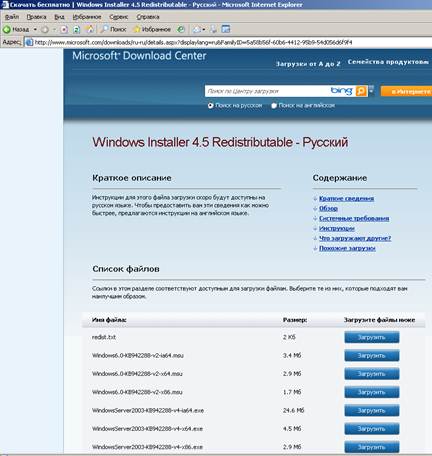Click the green Назад back arrow

point(7,30)
